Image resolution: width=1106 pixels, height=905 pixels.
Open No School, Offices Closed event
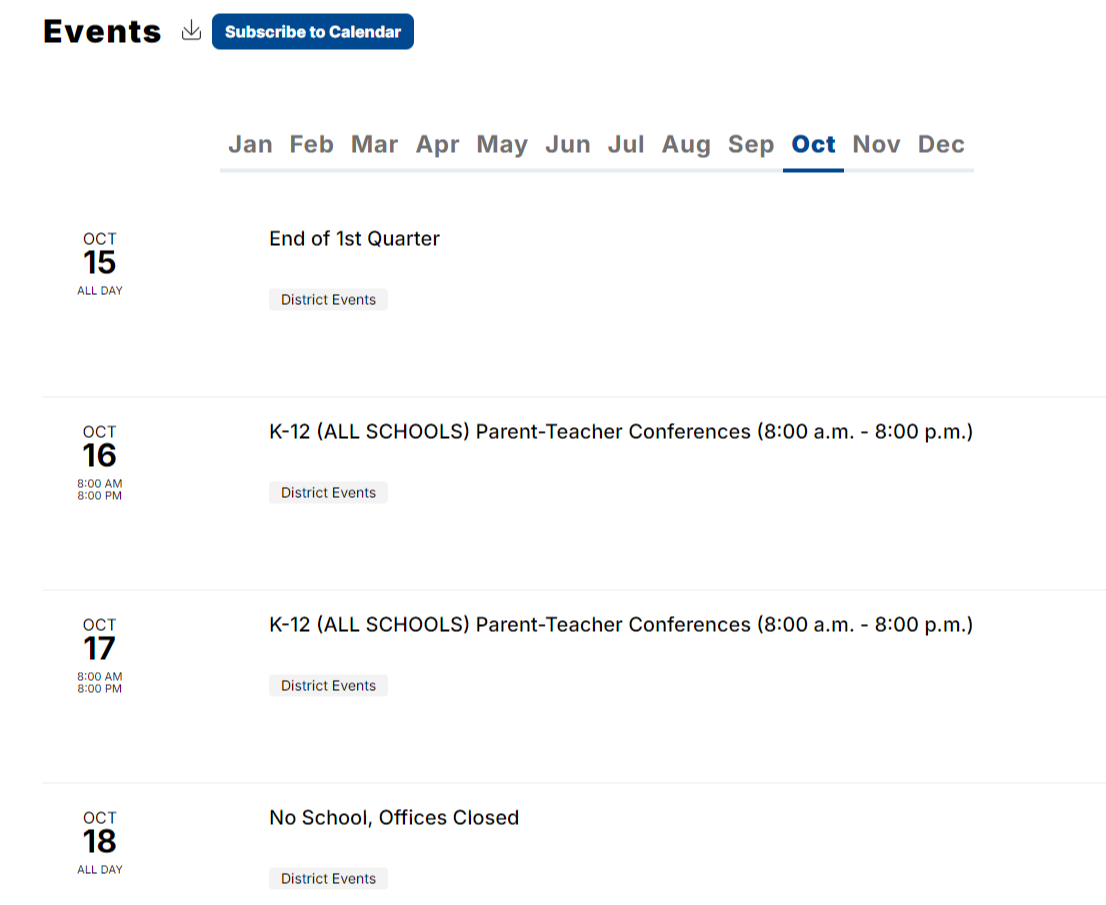394,818
